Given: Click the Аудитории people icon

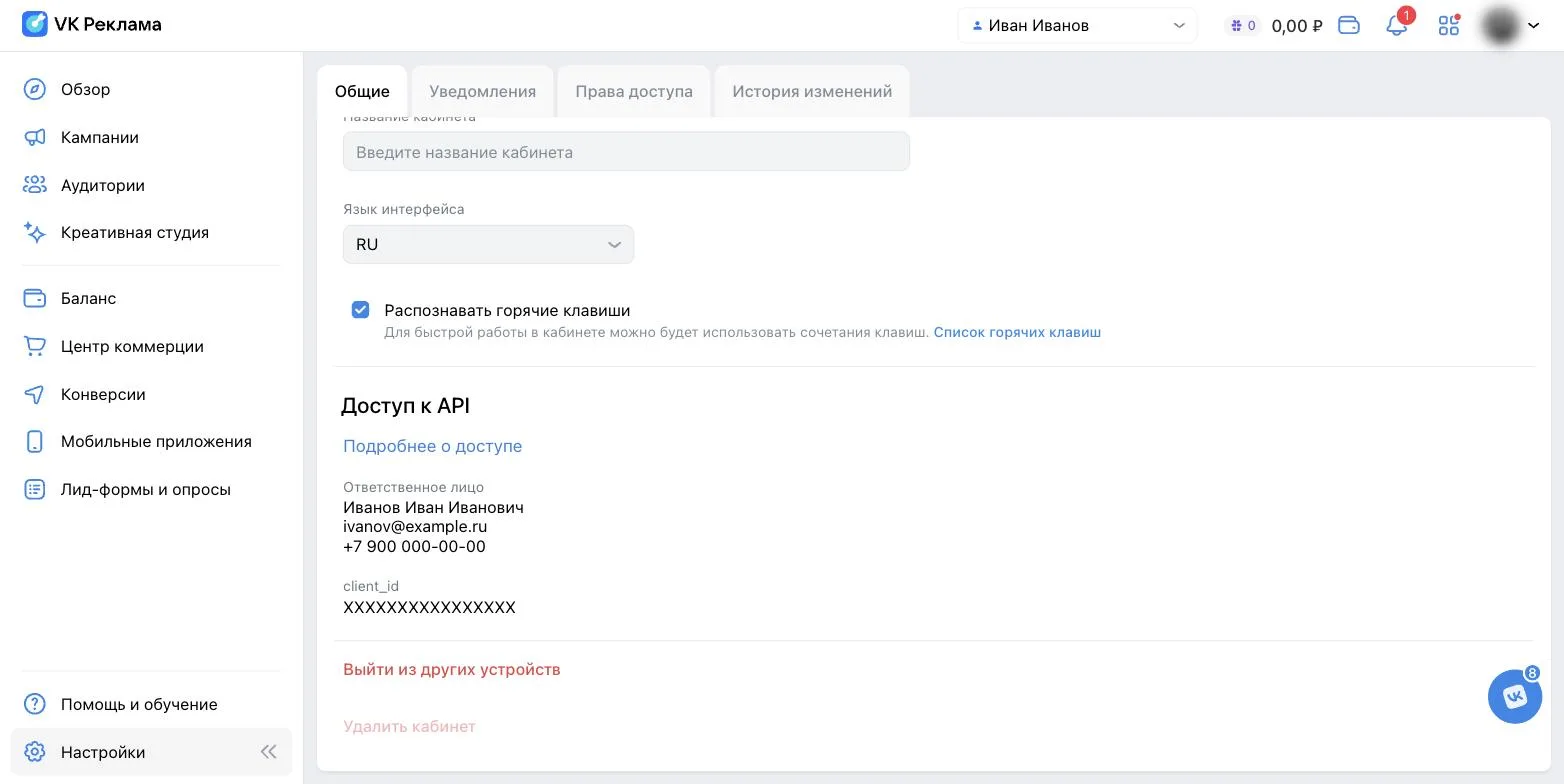Looking at the screenshot, I should pos(35,185).
